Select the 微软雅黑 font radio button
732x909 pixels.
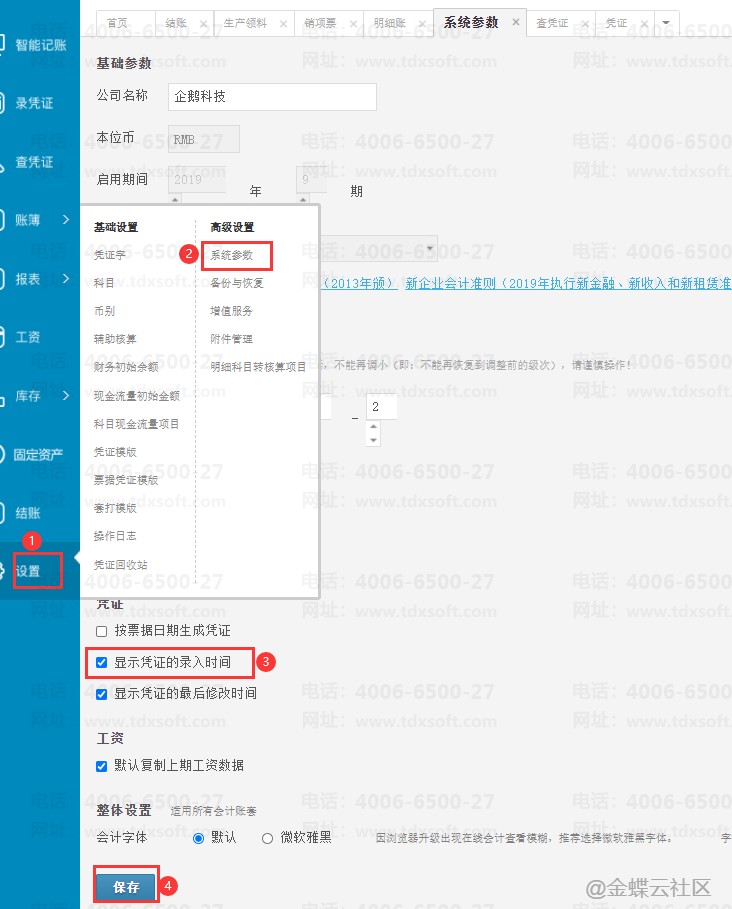[267, 838]
